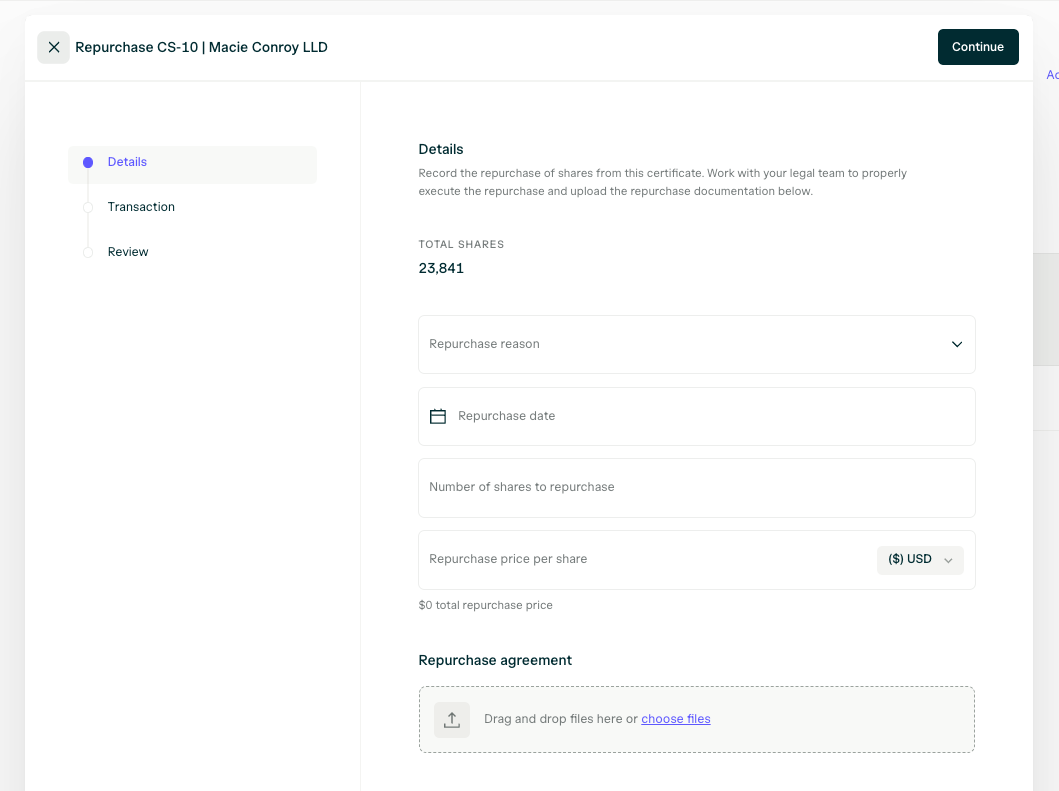Focus the Repurchase date field
The height and width of the screenshot is (791, 1059).
pos(696,416)
